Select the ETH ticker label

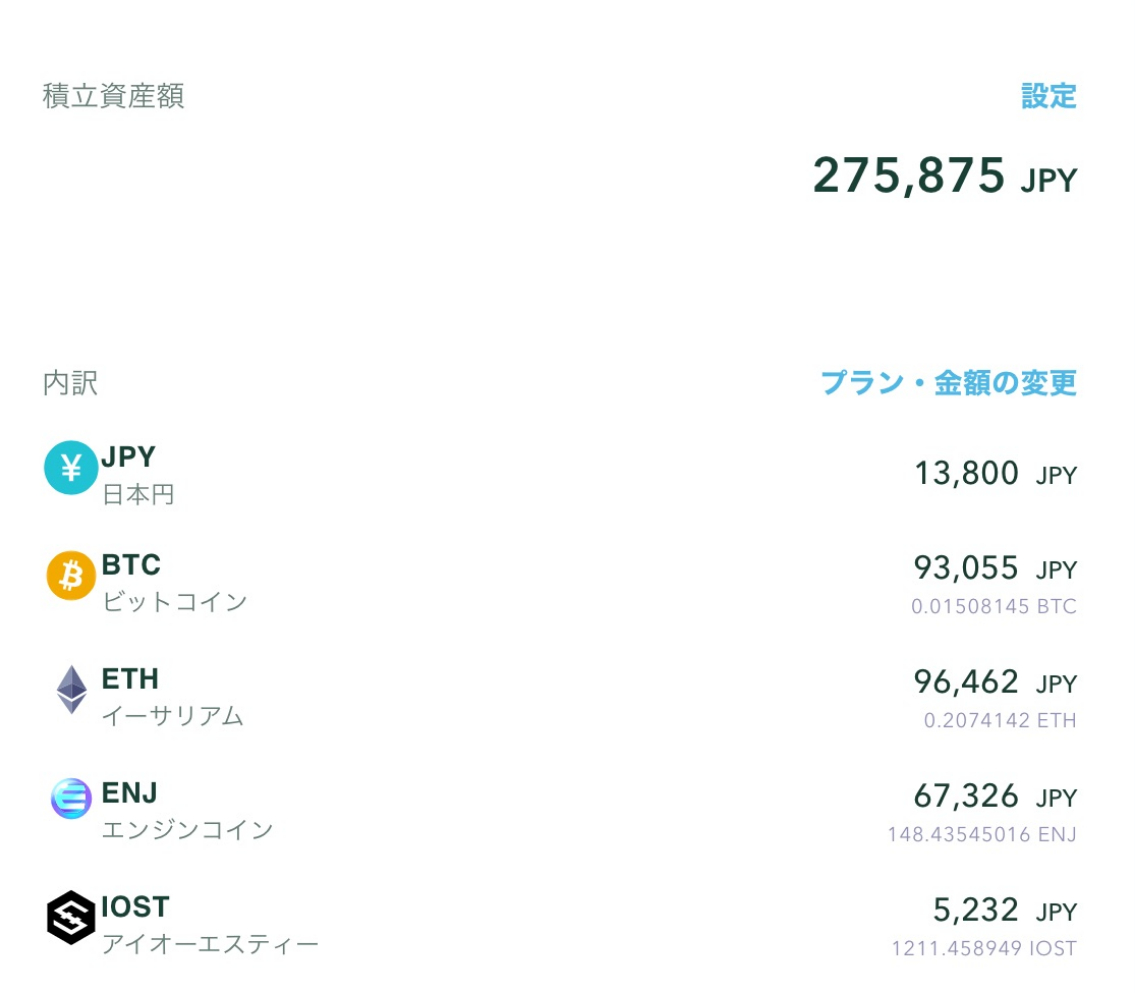[130, 679]
